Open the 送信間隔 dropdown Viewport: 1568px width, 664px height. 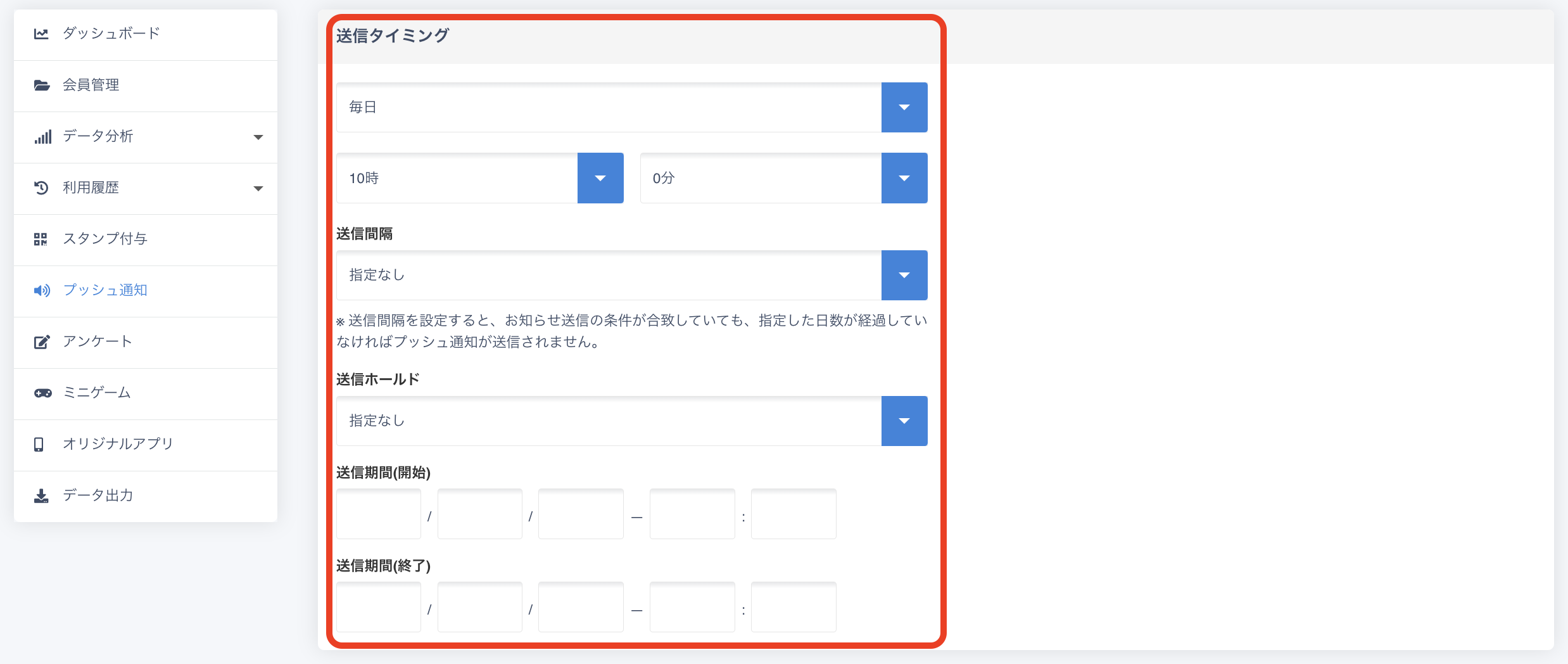[904, 275]
